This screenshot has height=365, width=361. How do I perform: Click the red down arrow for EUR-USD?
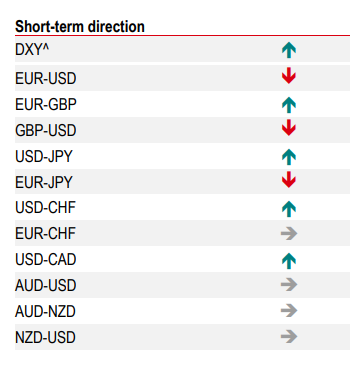(x=289, y=75)
